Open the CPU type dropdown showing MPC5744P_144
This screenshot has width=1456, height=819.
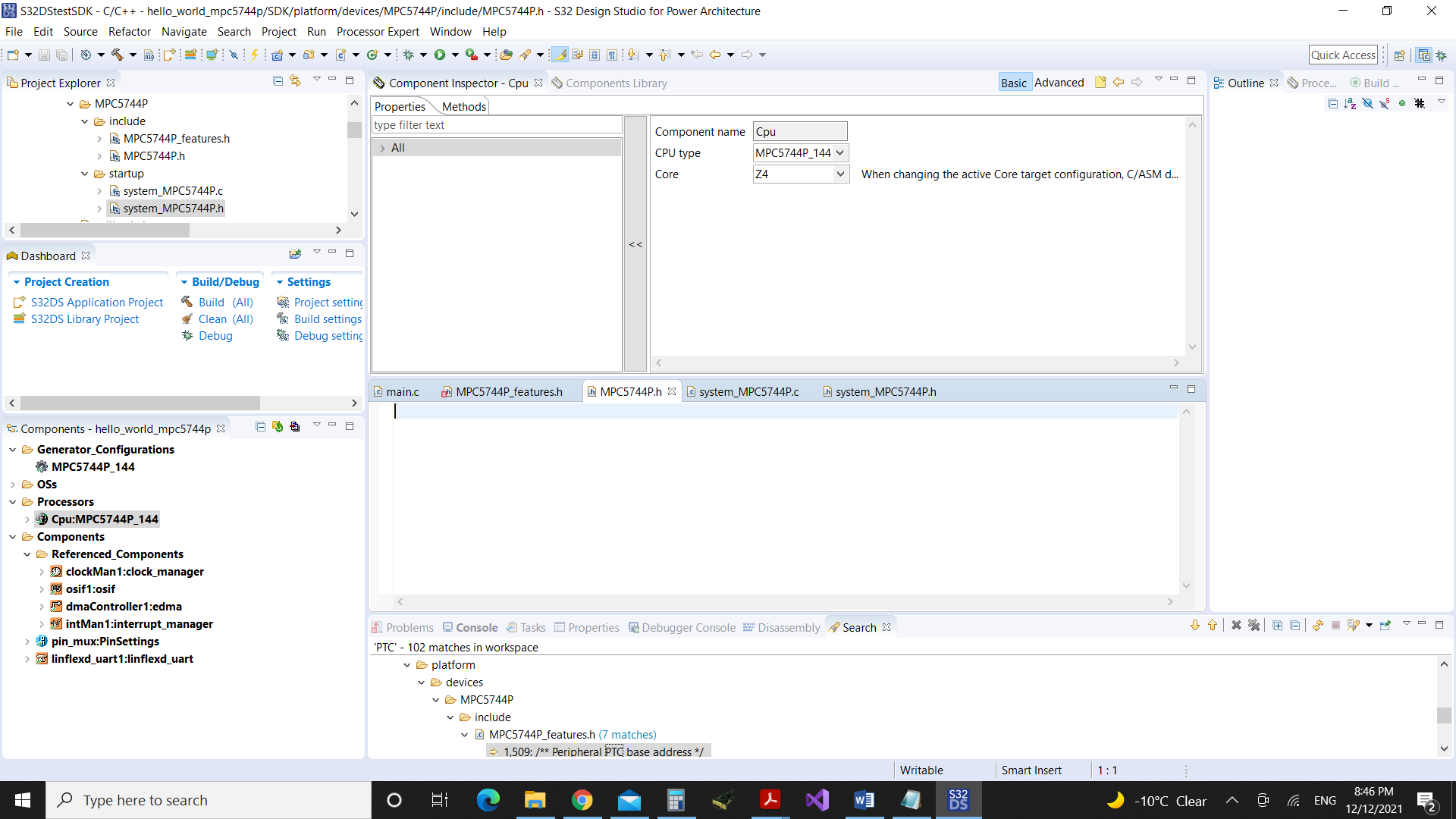click(842, 152)
